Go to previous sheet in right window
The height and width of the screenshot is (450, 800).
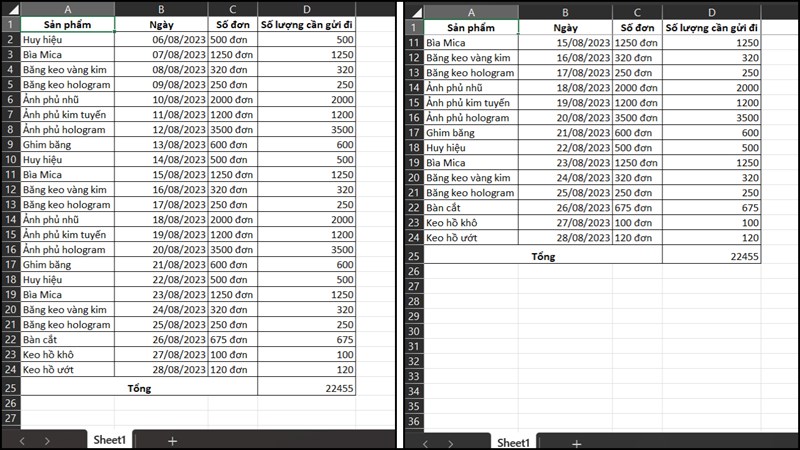tap(426, 444)
